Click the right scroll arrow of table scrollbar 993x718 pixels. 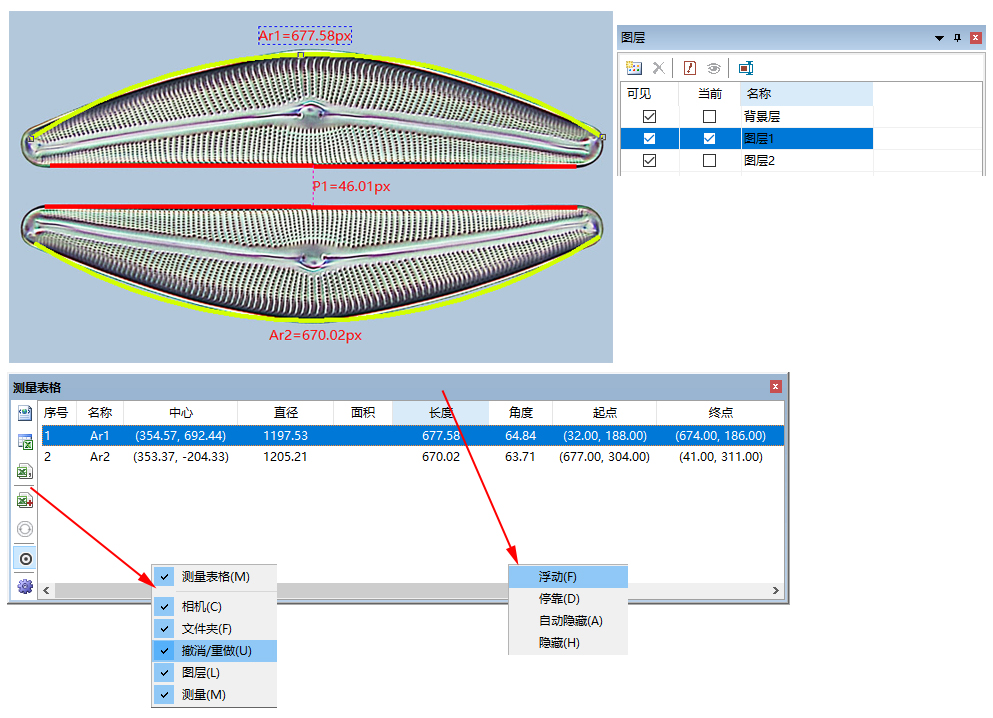[x=776, y=590]
